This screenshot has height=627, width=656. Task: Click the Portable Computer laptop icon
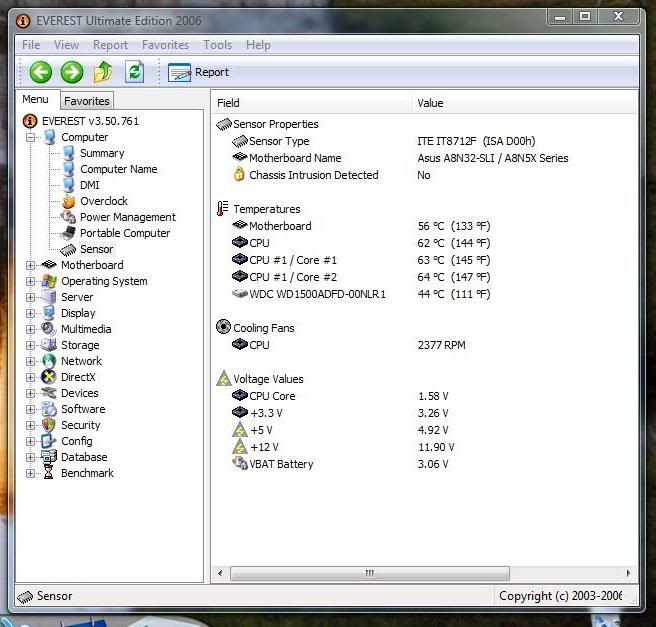click(68, 233)
